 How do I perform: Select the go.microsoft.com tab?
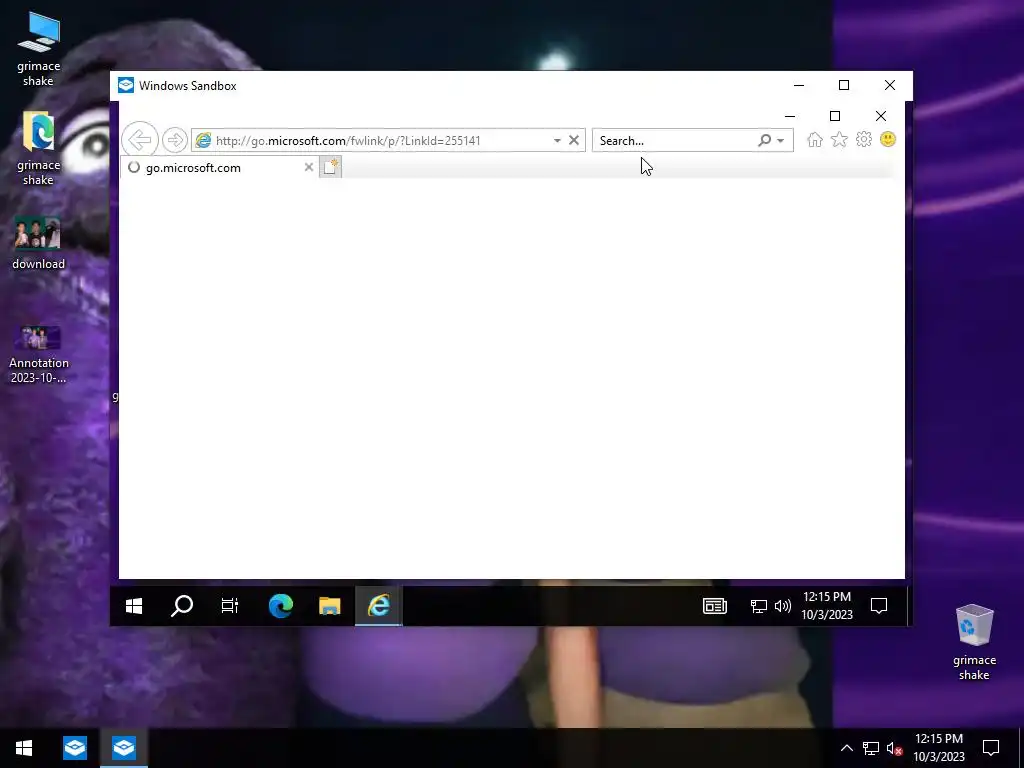[x=219, y=168]
